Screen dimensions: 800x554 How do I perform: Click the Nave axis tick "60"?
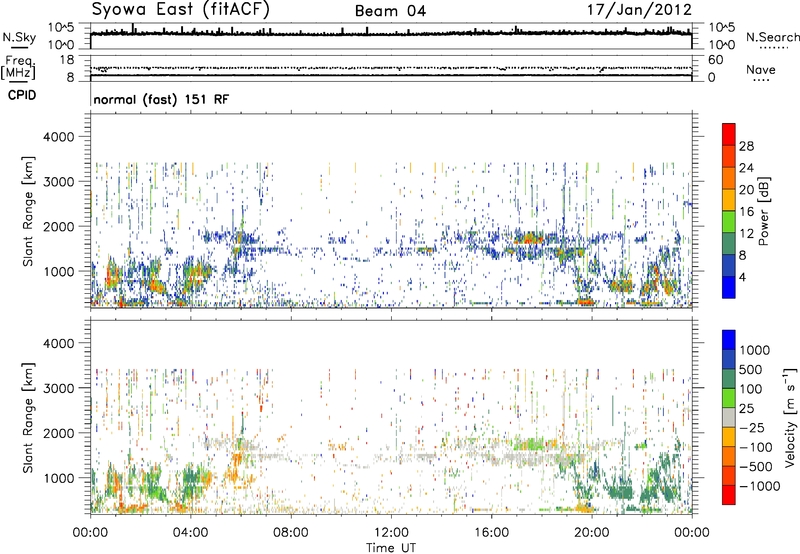(715, 60)
